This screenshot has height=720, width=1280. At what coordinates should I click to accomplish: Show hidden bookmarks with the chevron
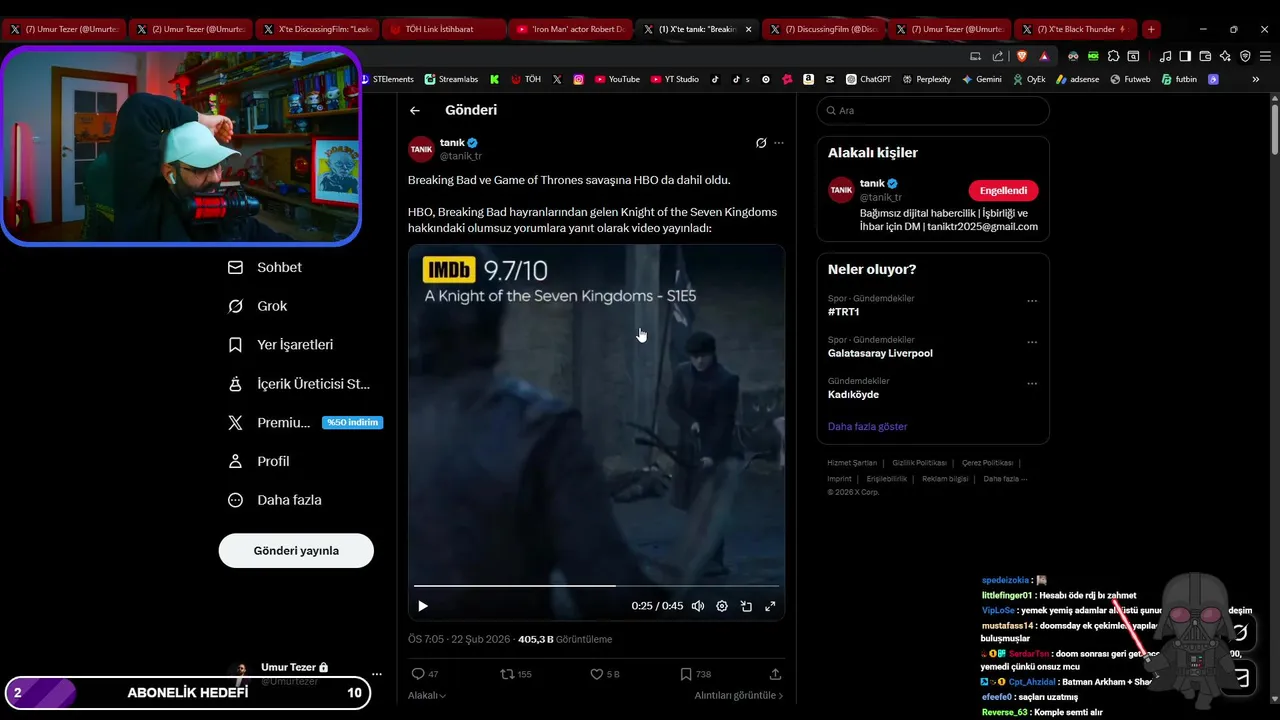coord(1256,79)
